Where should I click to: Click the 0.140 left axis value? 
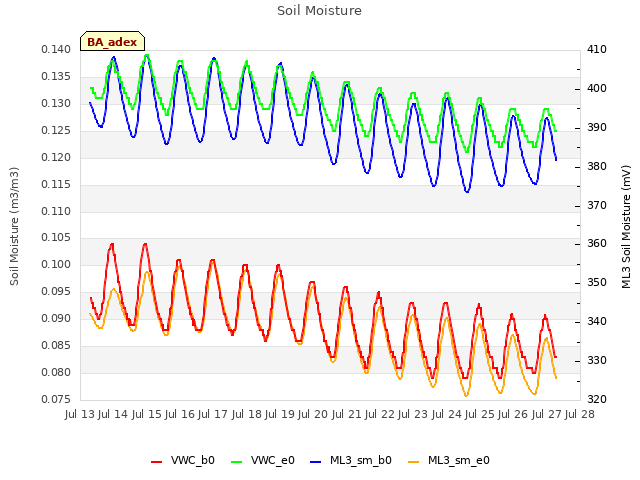pos(56,50)
